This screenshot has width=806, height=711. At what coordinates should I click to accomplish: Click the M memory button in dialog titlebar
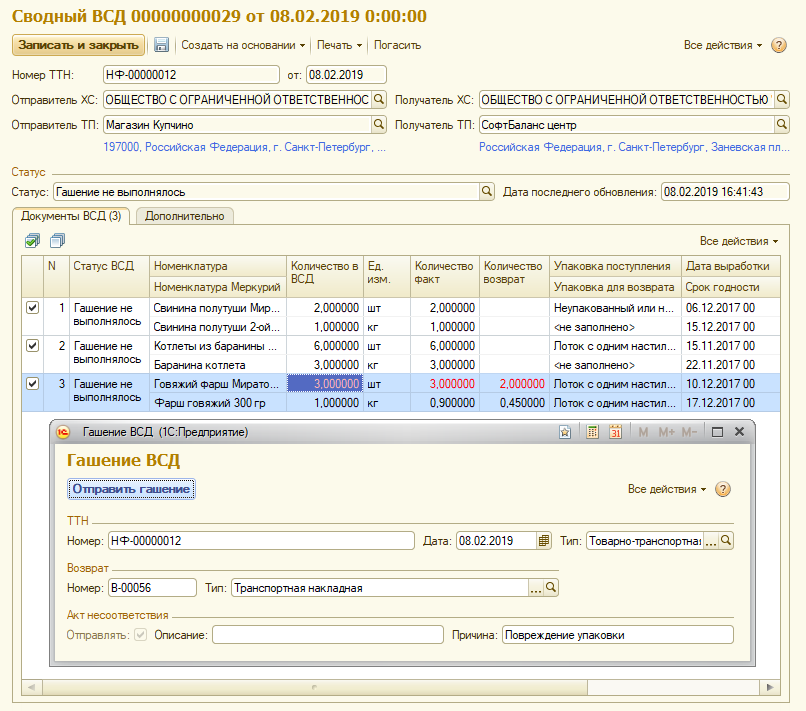point(643,432)
